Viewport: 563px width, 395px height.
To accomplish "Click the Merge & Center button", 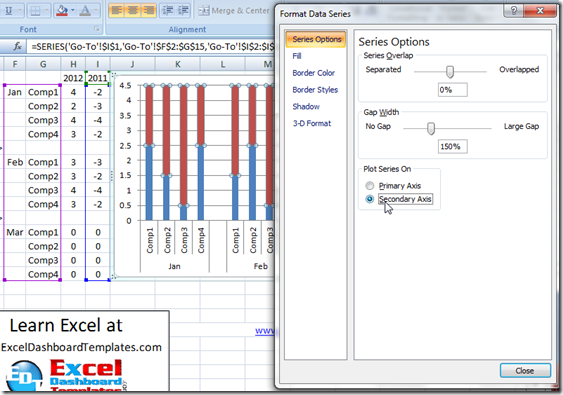I will point(233,11).
